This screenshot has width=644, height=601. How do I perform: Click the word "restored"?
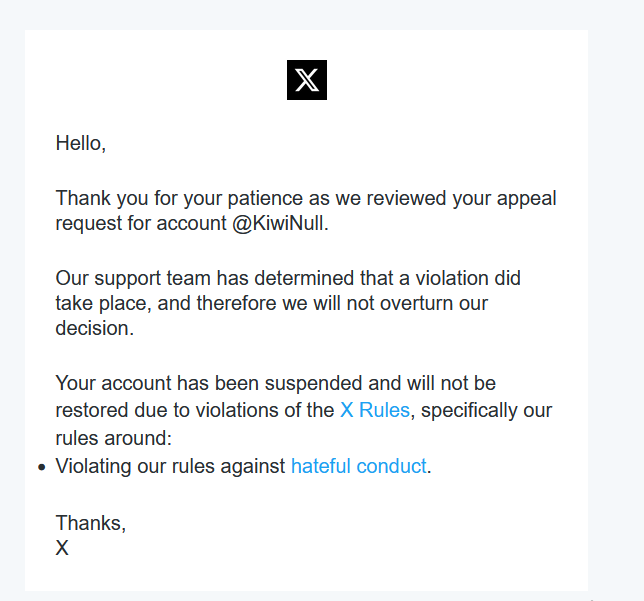pos(93,410)
